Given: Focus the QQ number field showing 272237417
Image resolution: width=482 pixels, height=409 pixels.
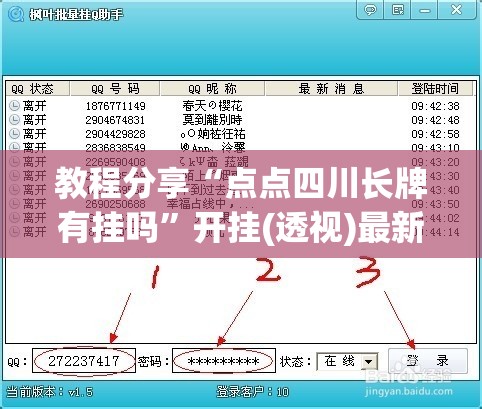Looking at the screenshot, I should (x=84, y=361).
